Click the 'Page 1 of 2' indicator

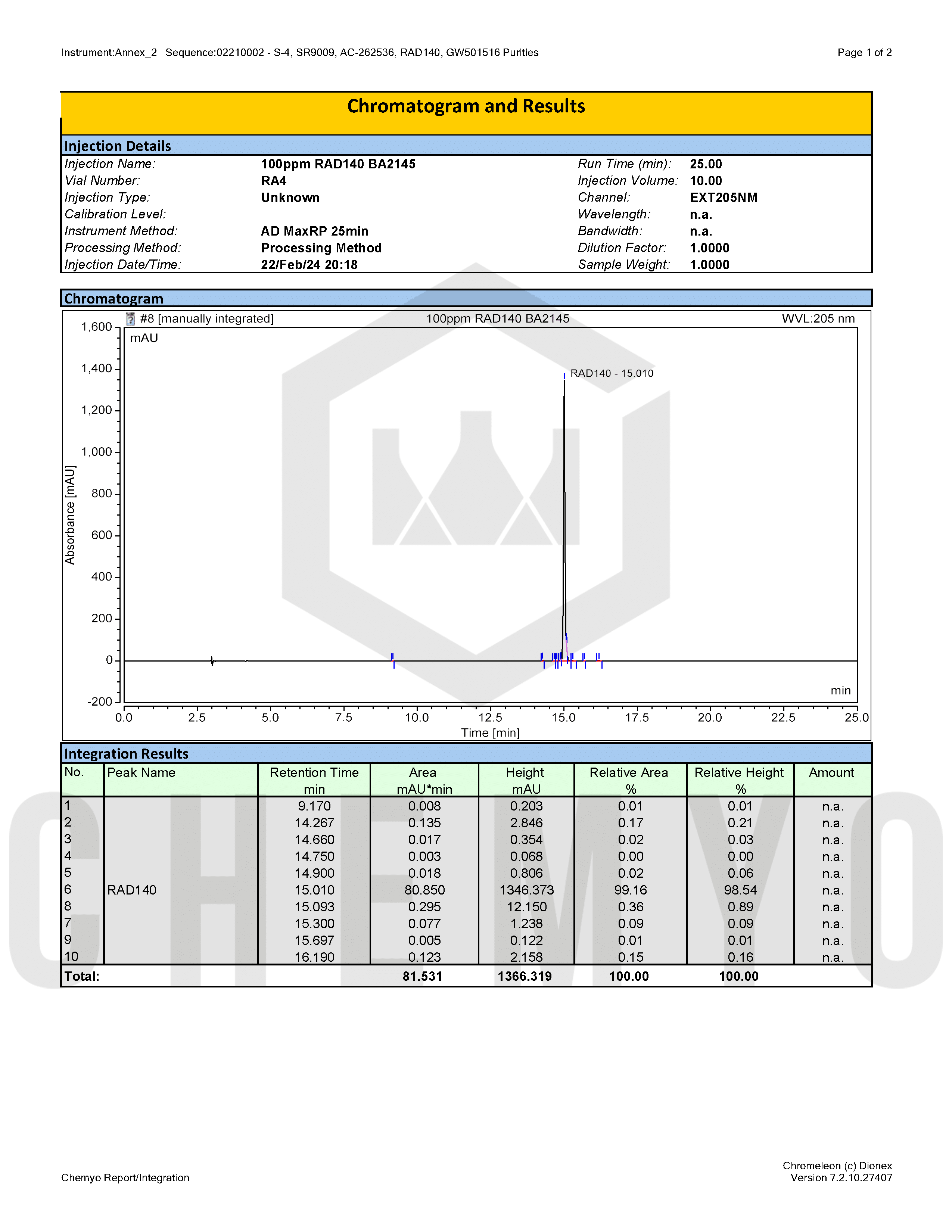coord(864,53)
